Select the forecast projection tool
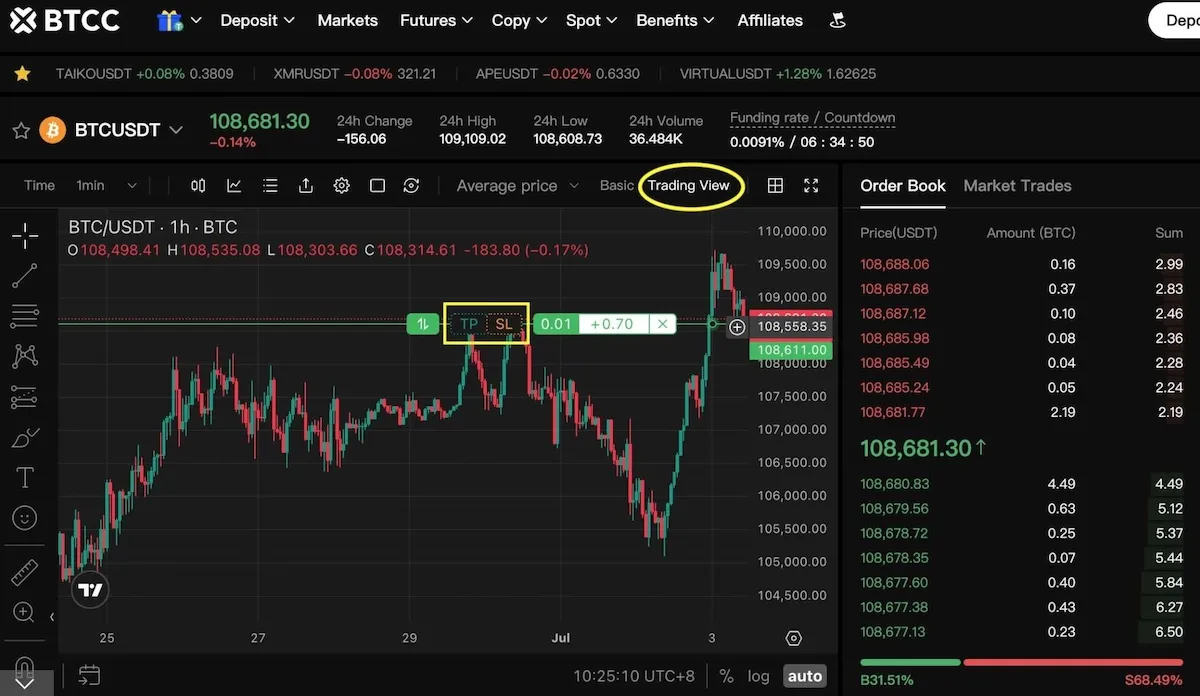This screenshot has width=1200, height=696. click(25, 397)
